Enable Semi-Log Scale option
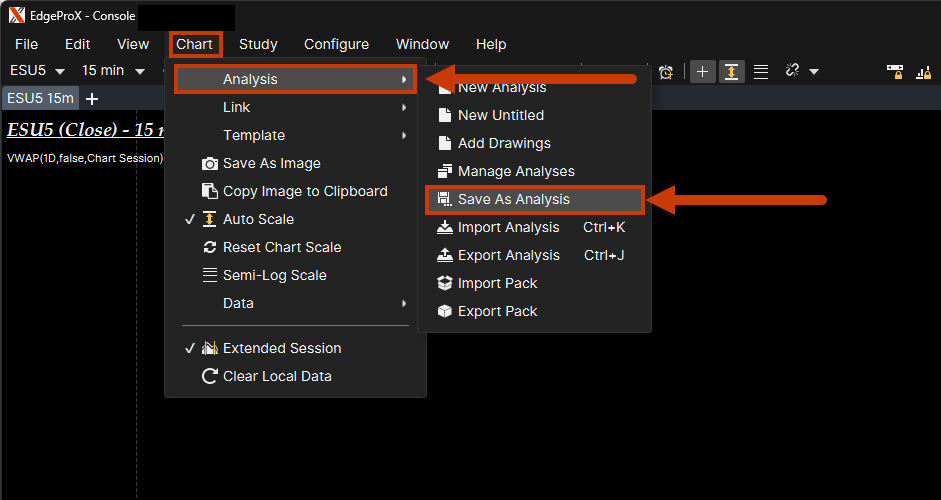This screenshot has height=500, width=941. (x=274, y=275)
